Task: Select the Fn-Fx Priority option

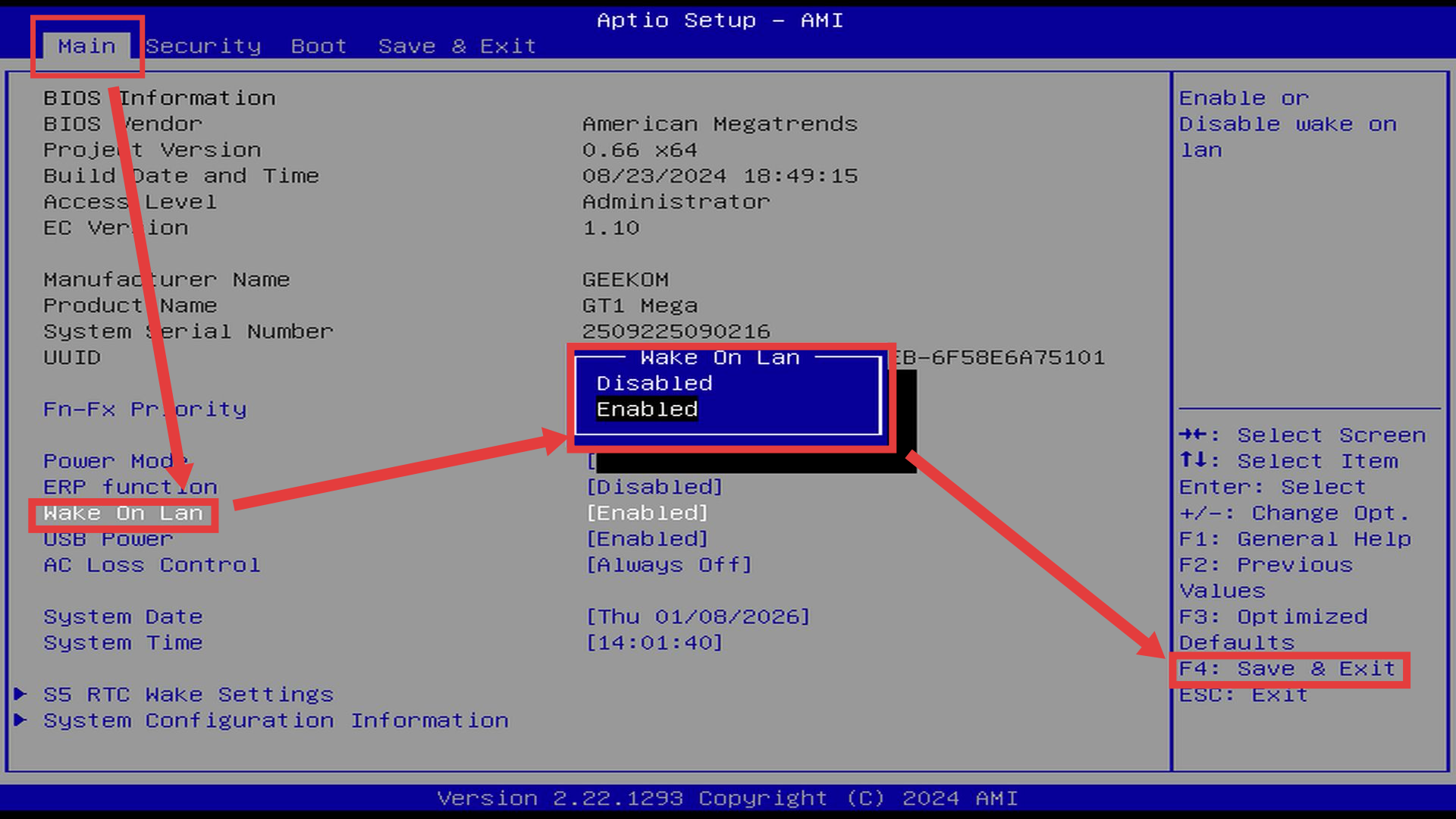Action: pyautogui.click(x=144, y=409)
